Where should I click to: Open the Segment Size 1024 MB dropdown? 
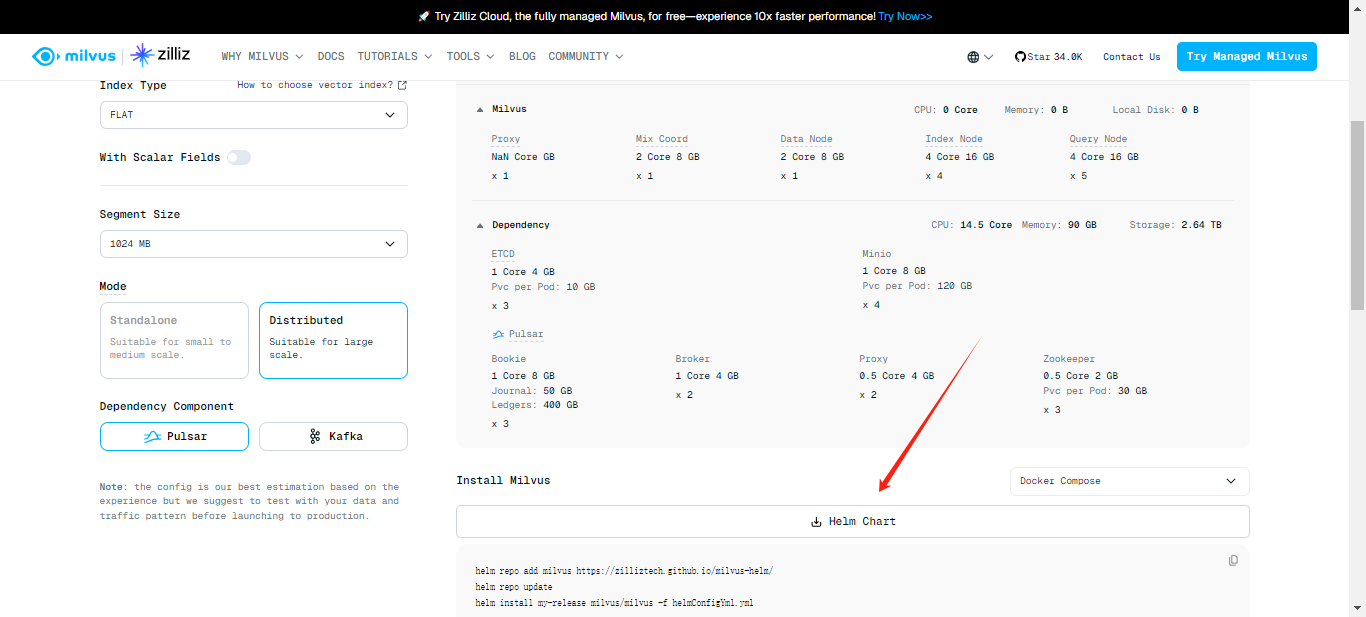pyautogui.click(x=253, y=244)
